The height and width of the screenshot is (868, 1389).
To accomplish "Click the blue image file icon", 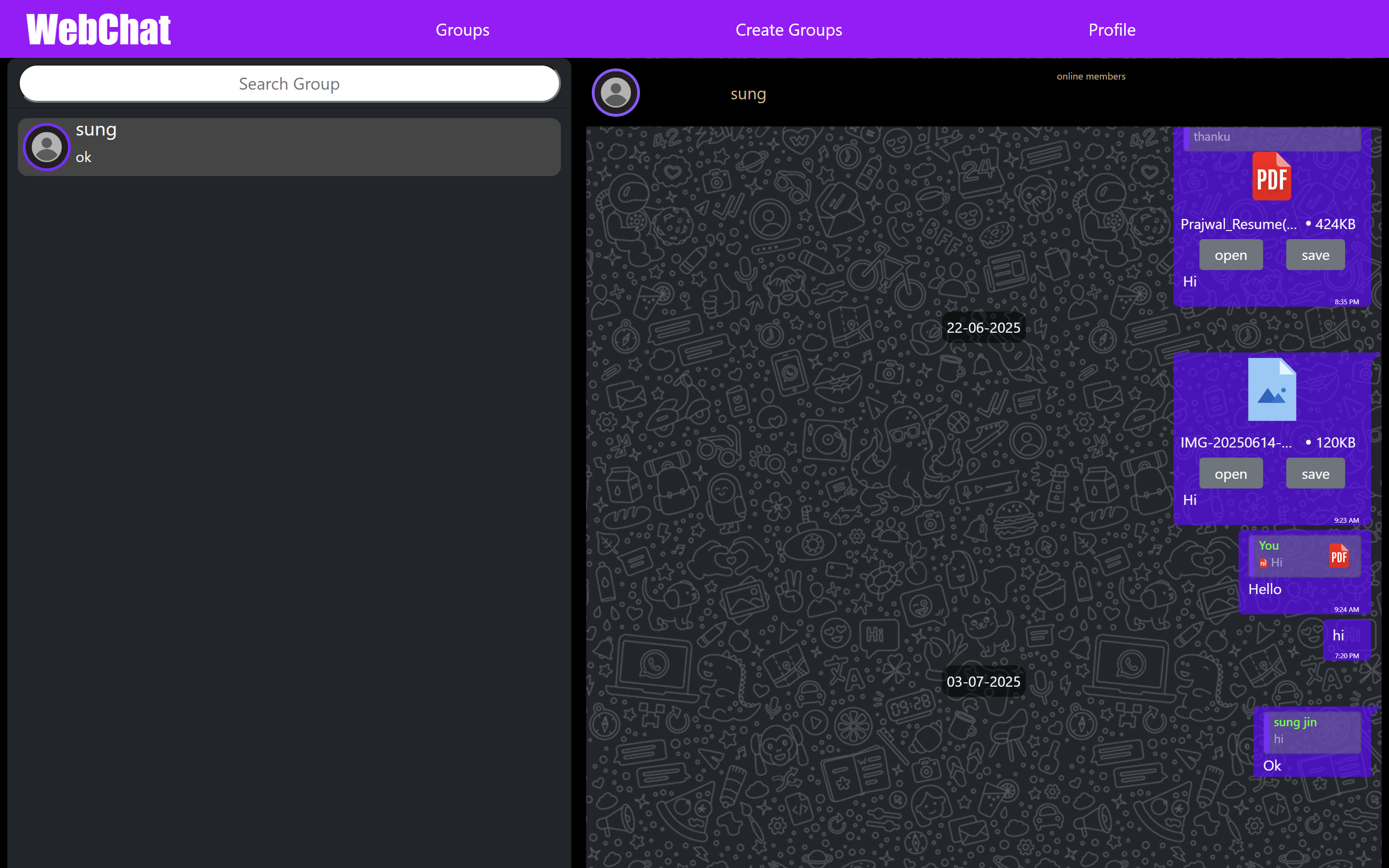I will (1271, 390).
